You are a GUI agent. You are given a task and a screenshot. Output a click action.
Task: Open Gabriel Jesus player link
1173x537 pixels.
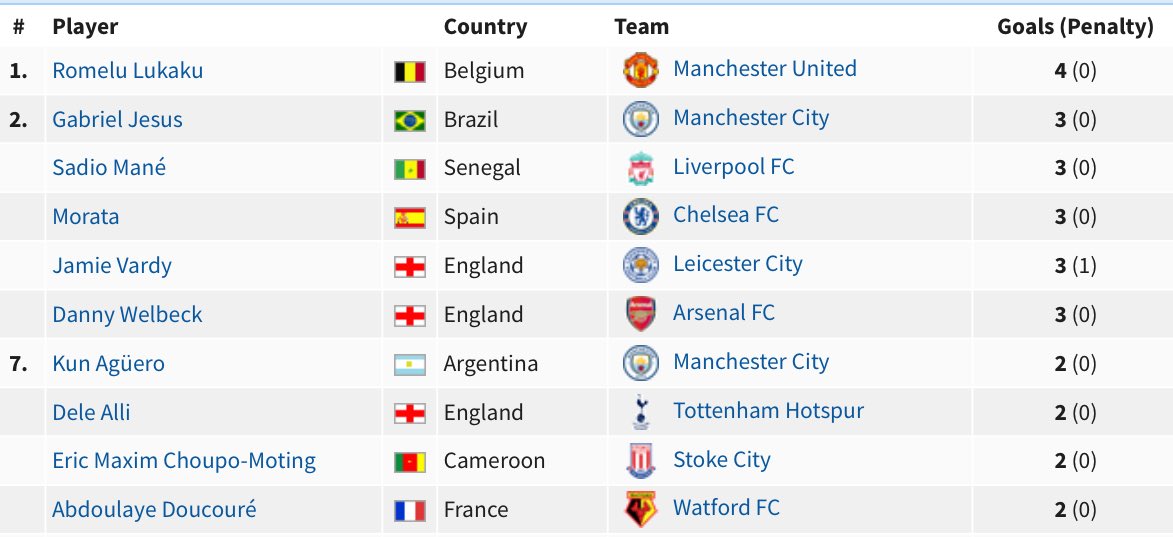117,119
